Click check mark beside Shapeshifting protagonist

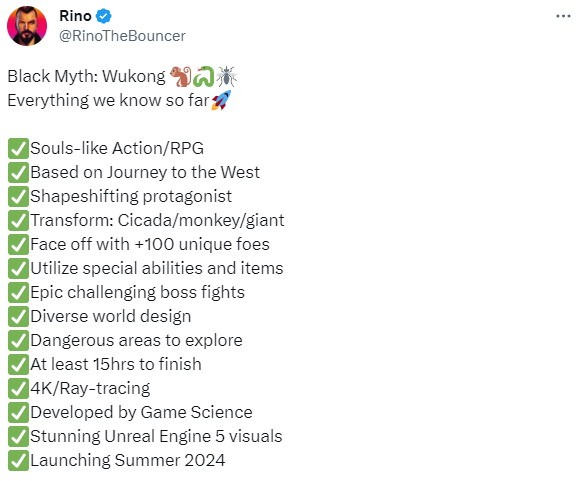click(x=18, y=197)
